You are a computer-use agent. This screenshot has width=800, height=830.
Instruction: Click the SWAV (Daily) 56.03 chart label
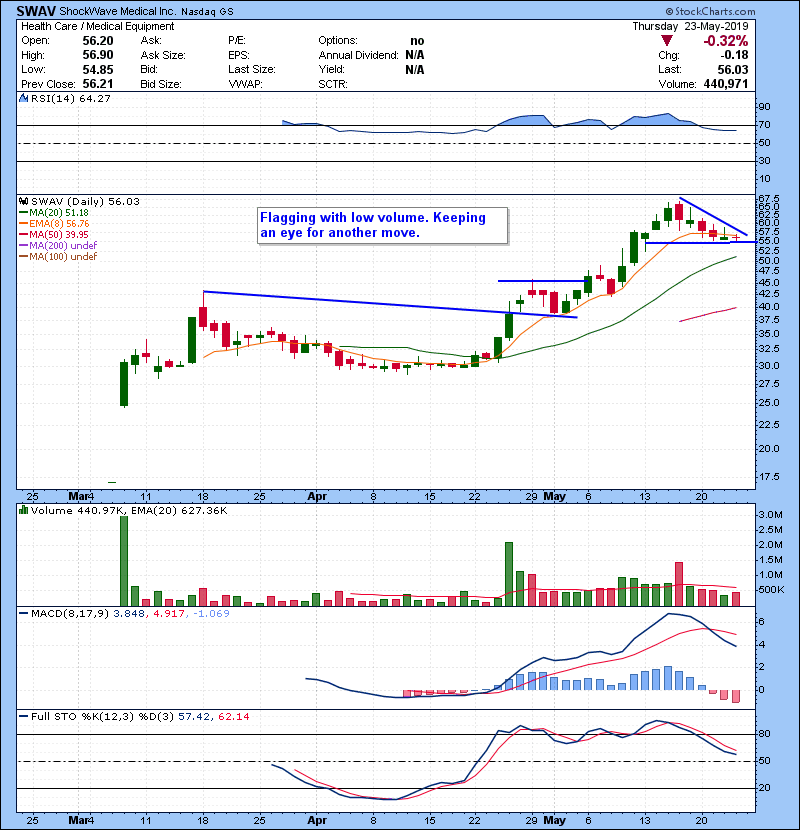click(85, 202)
